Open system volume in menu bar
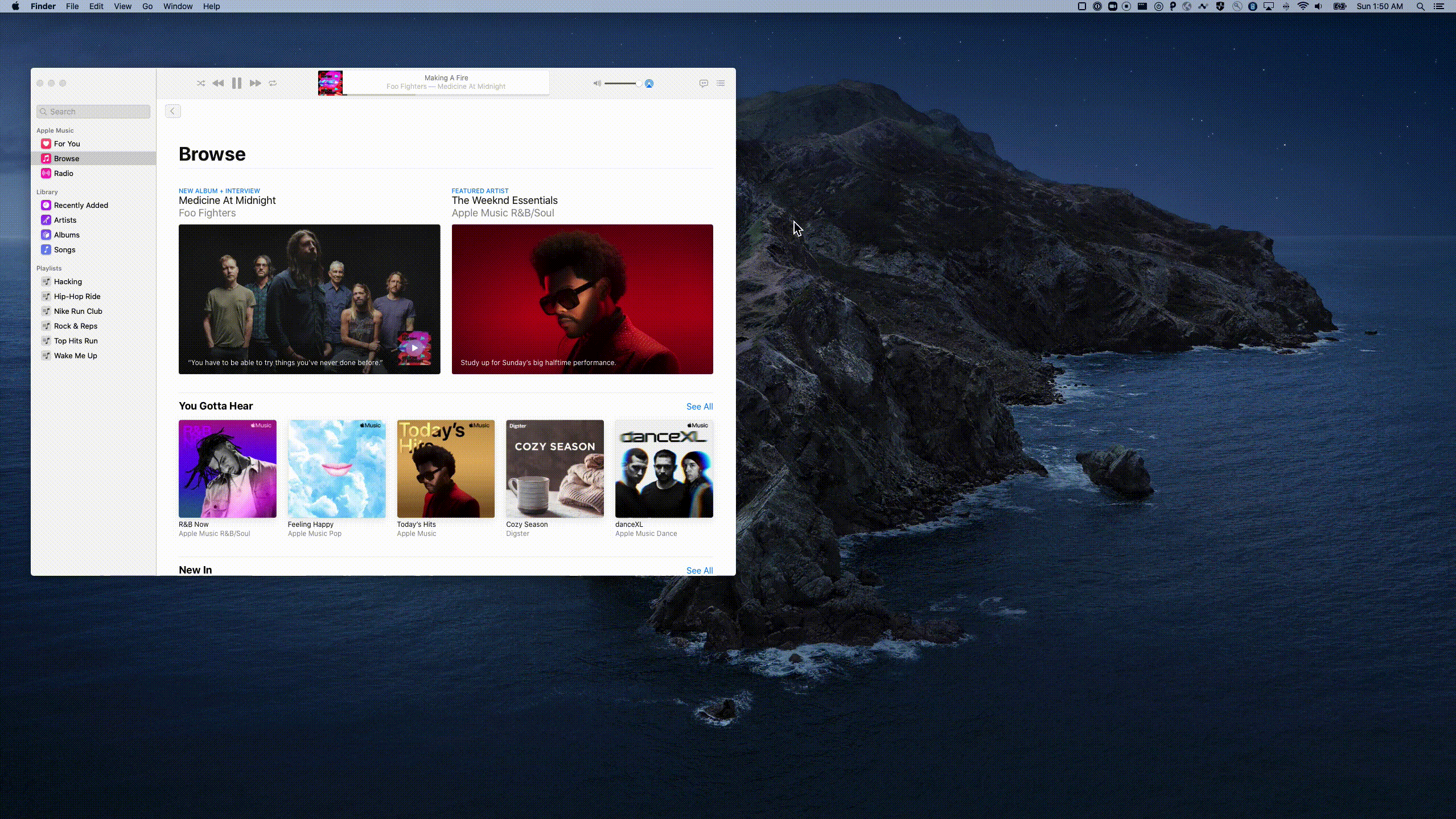 coord(1318,6)
